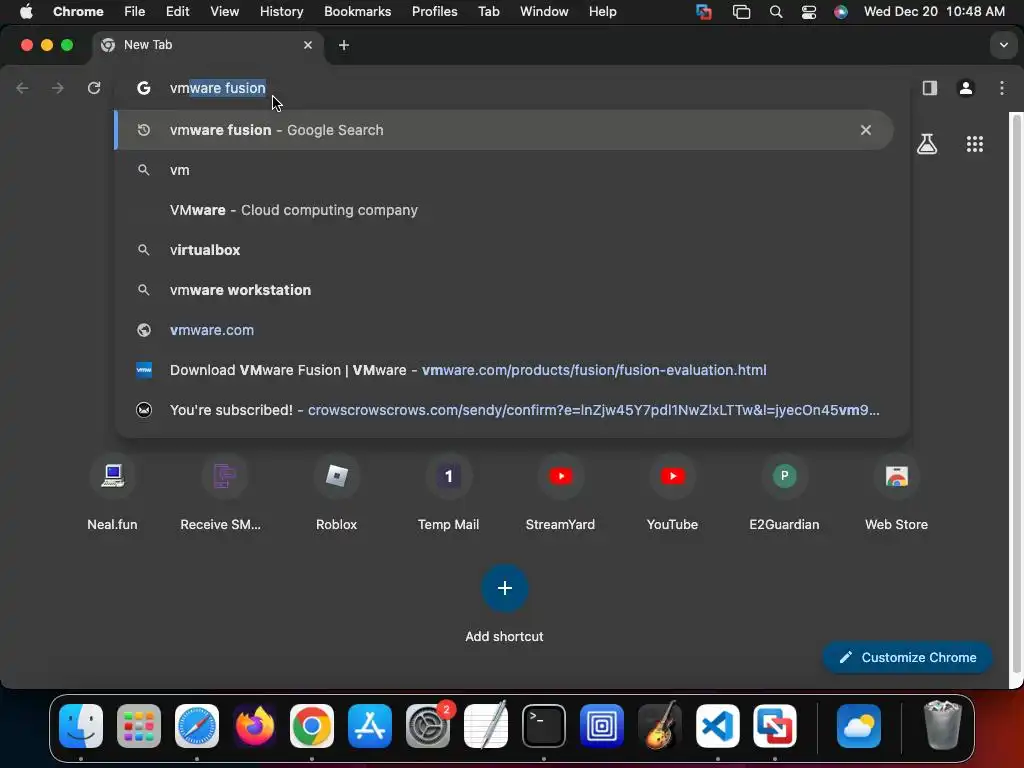The image size is (1024, 768).
Task: Open the E2Guardian shortcut
Action: [784, 493]
